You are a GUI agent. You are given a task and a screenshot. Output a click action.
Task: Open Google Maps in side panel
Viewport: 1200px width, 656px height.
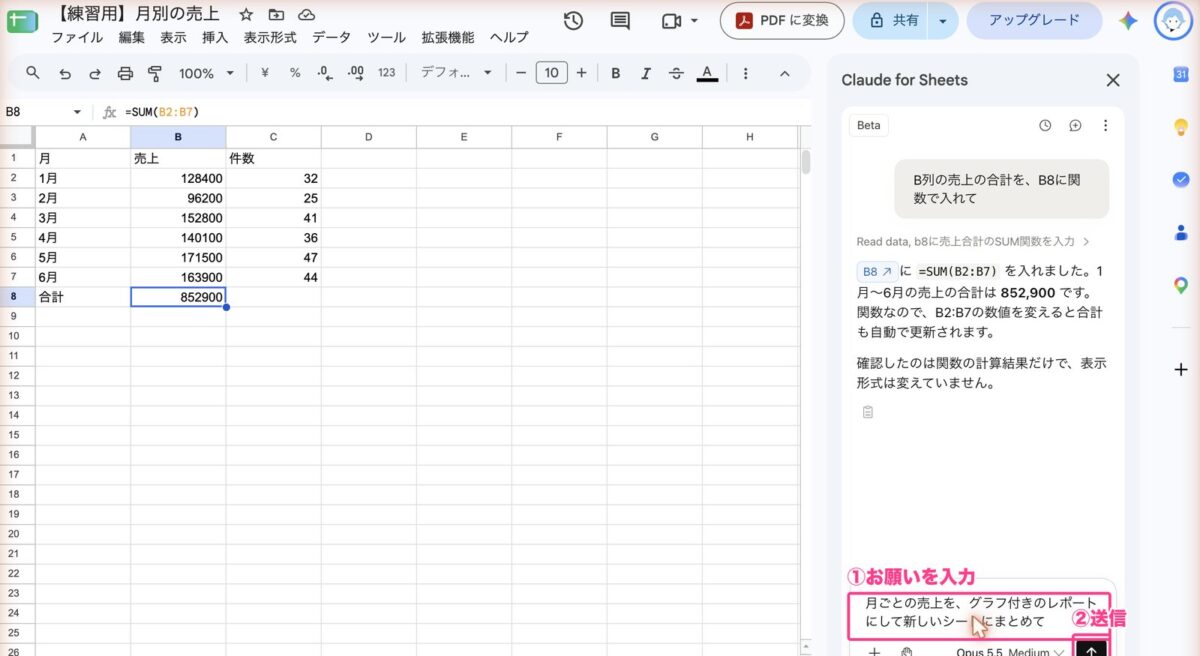(1180, 285)
